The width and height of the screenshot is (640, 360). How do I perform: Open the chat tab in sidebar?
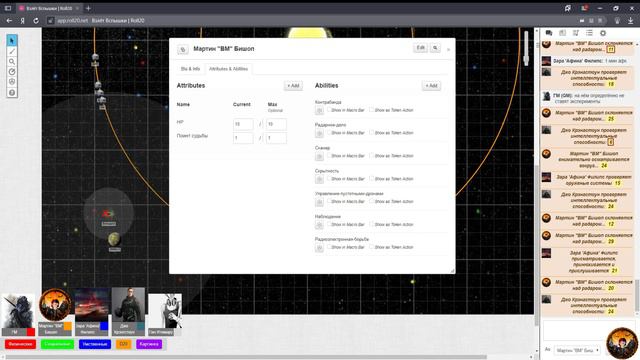click(x=549, y=33)
